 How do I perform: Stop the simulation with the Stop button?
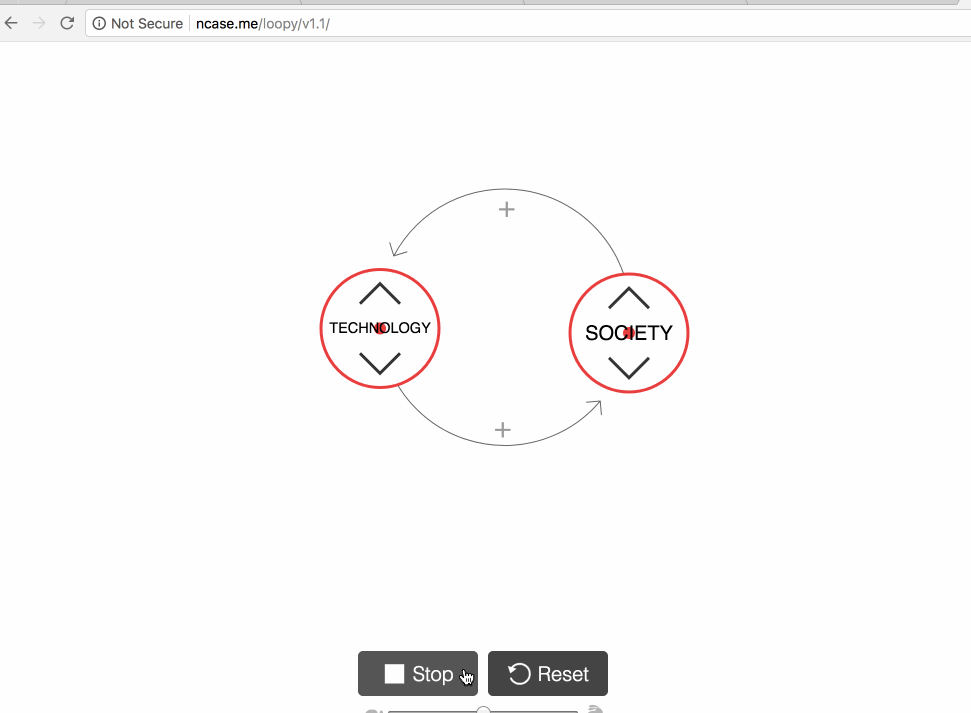click(418, 673)
